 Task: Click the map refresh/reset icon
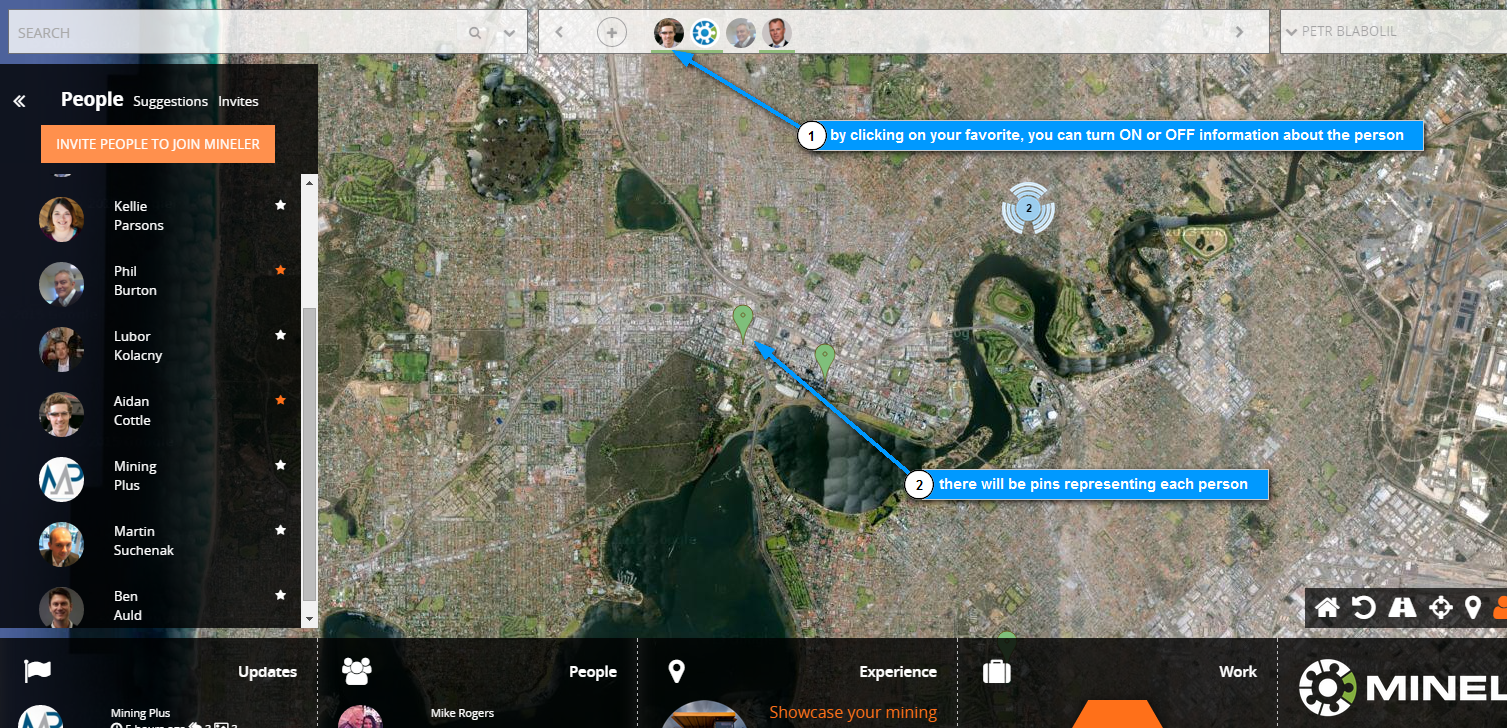pyautogui.click(x=1363, y=607)
